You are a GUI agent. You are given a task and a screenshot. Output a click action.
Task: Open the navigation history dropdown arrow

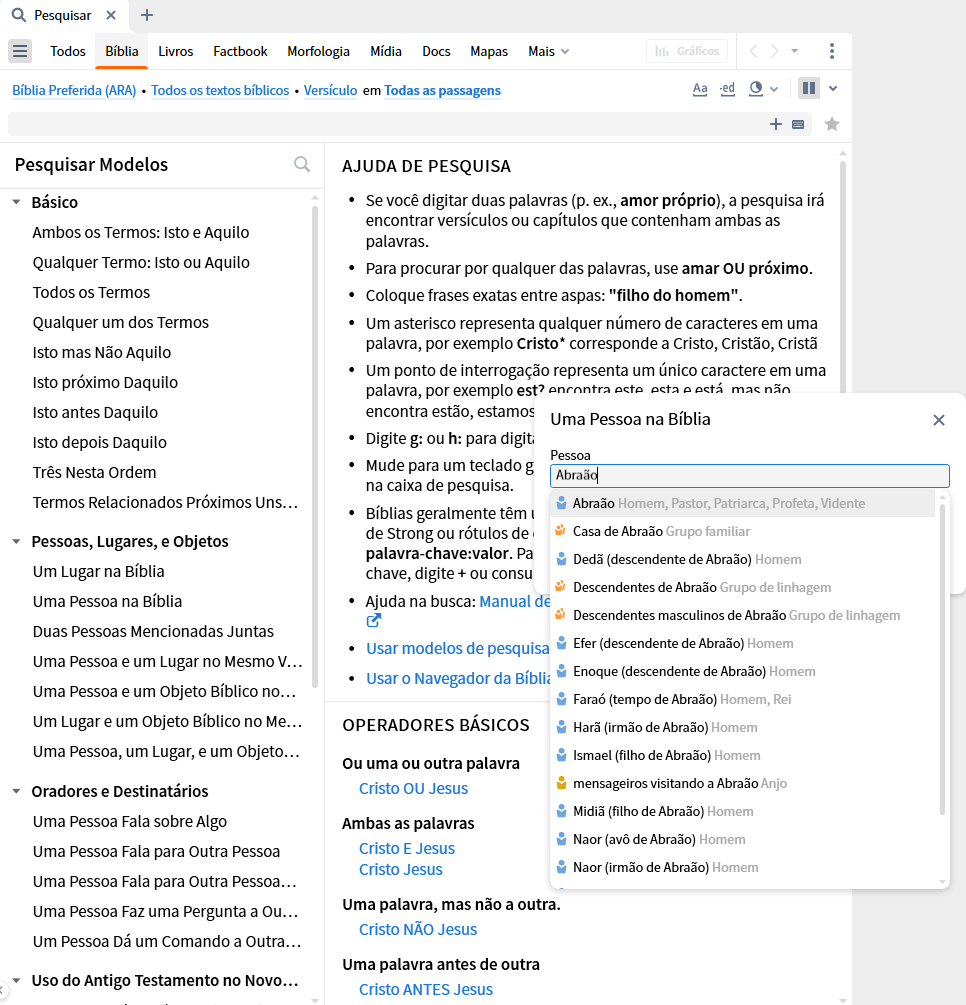795,51
